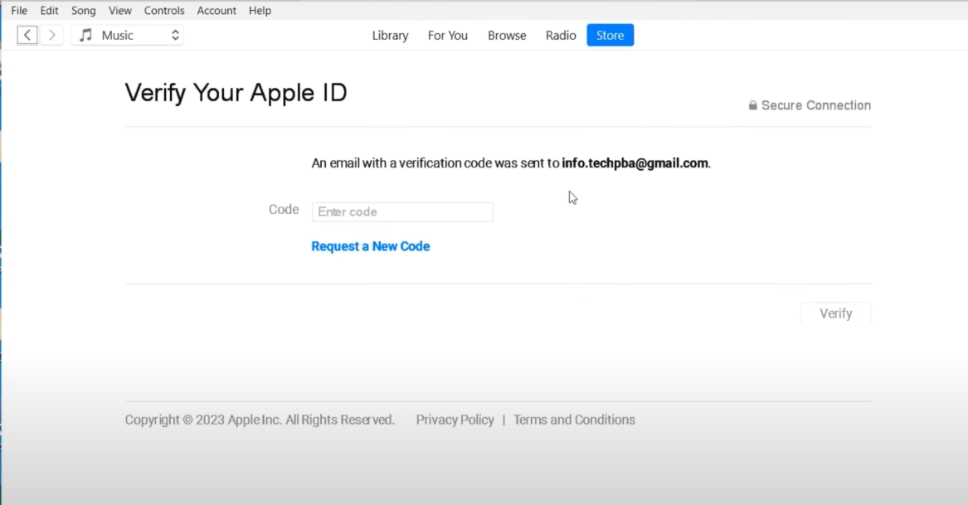Open the Help menu
Viewport: 968px width, 505px height.
(260, 10)
